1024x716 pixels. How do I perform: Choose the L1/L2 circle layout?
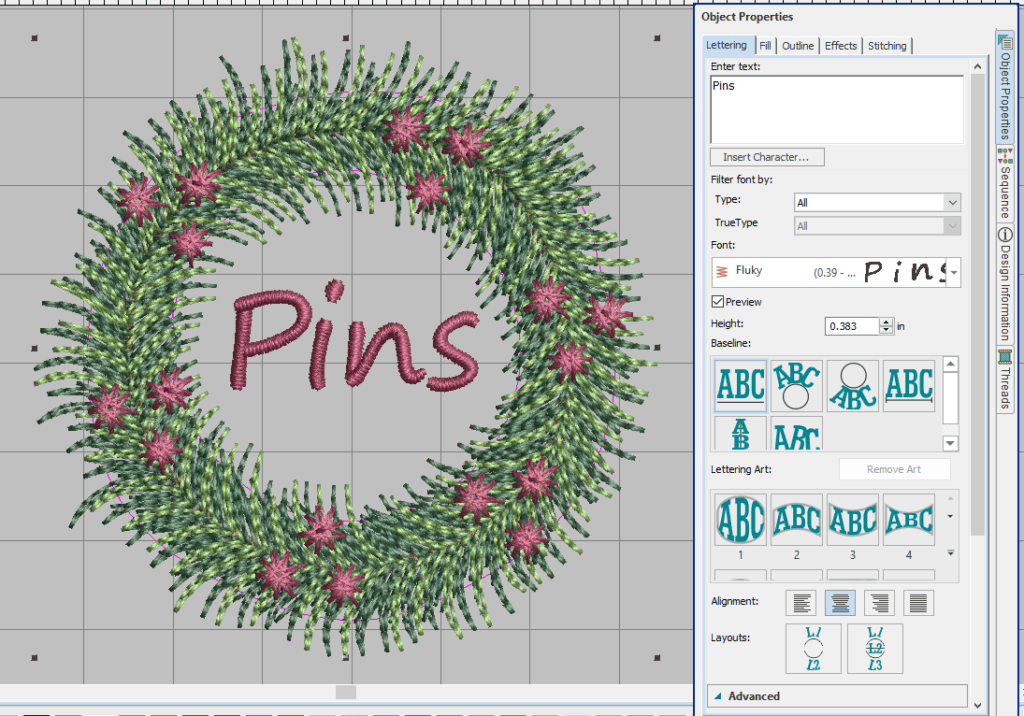pos(815,648)
